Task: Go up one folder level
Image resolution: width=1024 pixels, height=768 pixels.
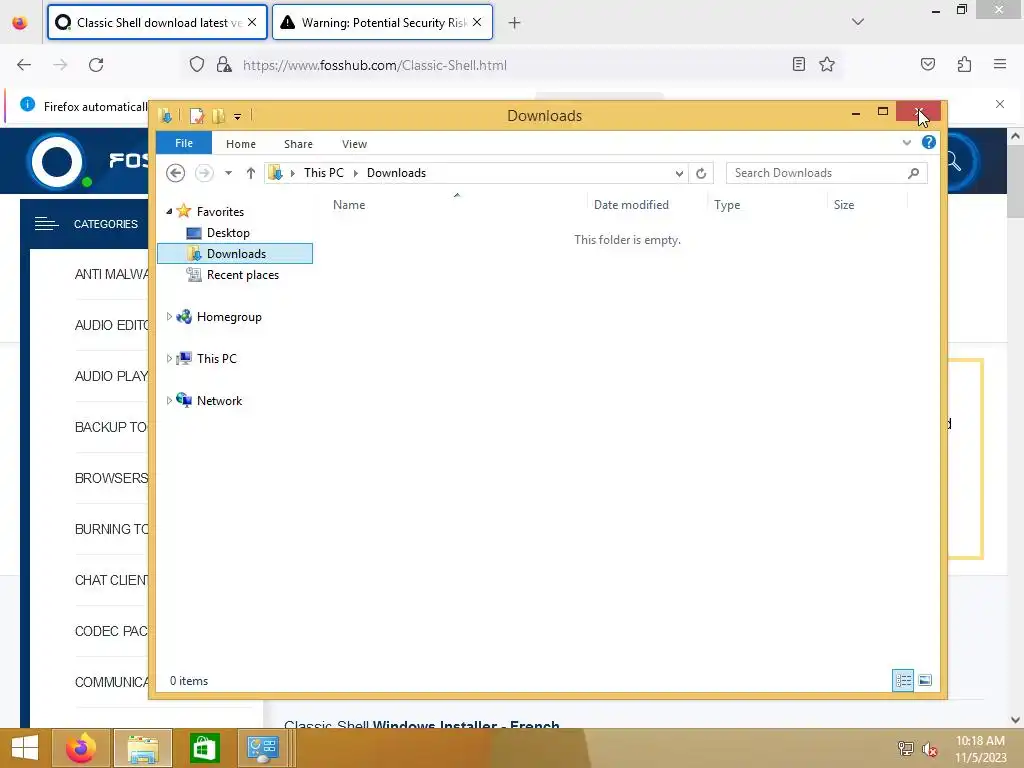Action: pyautogui.click(x=250, y=173)
